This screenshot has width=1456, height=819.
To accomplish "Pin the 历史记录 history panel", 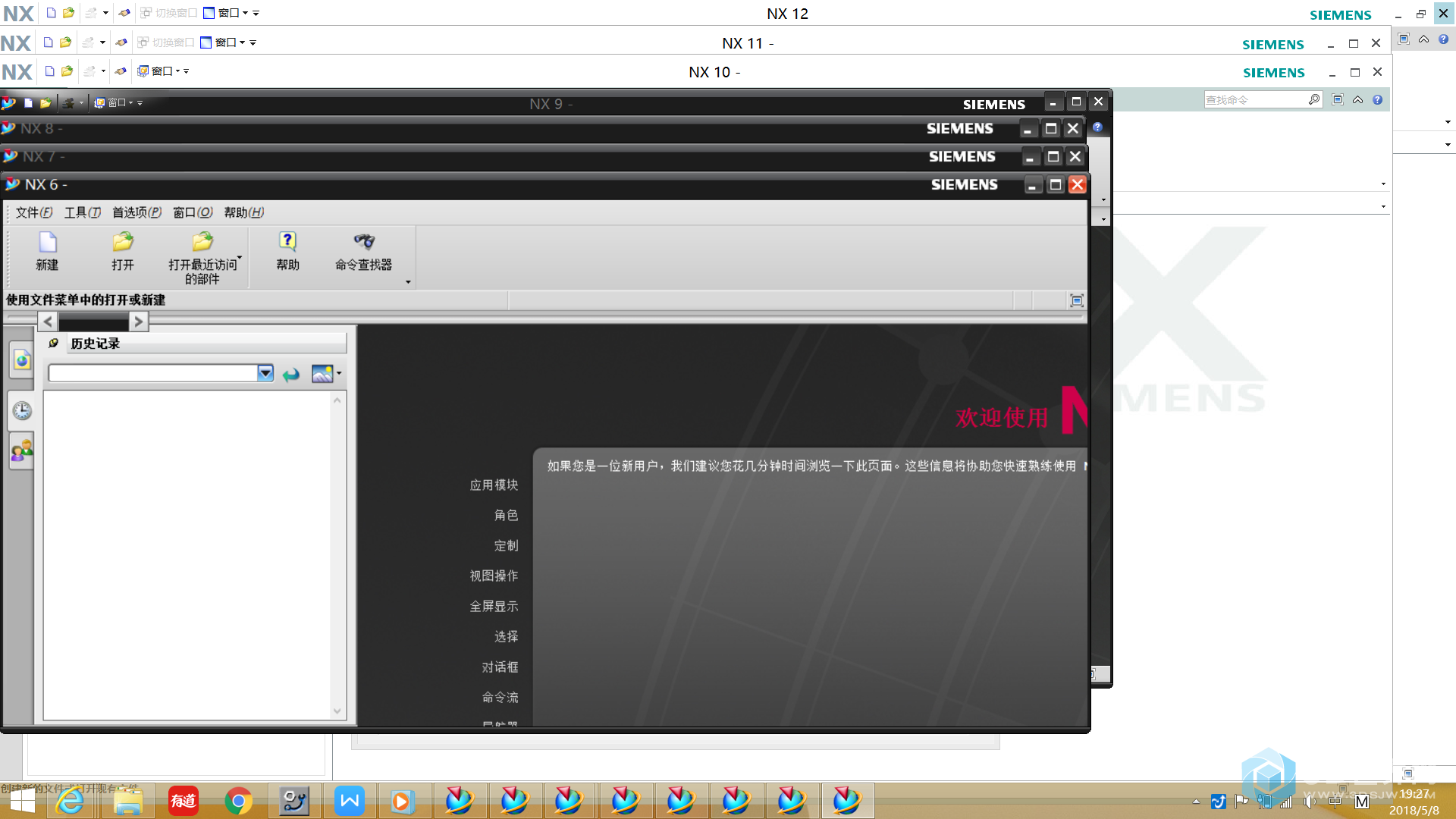I will (54, 344).
